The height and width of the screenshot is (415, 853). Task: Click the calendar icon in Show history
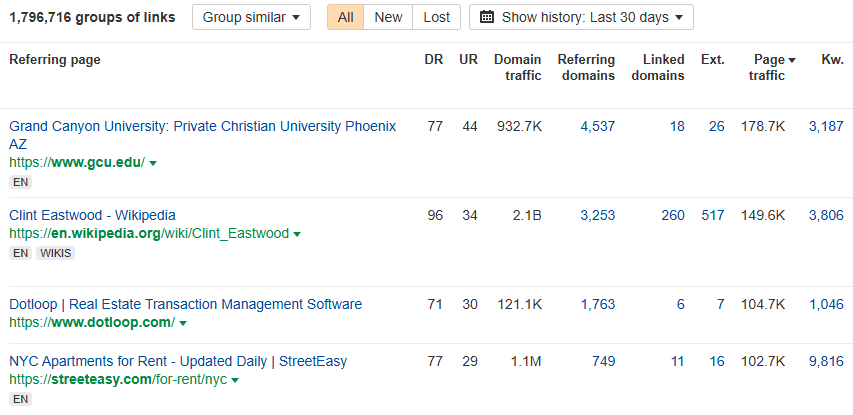coord(488,17)
